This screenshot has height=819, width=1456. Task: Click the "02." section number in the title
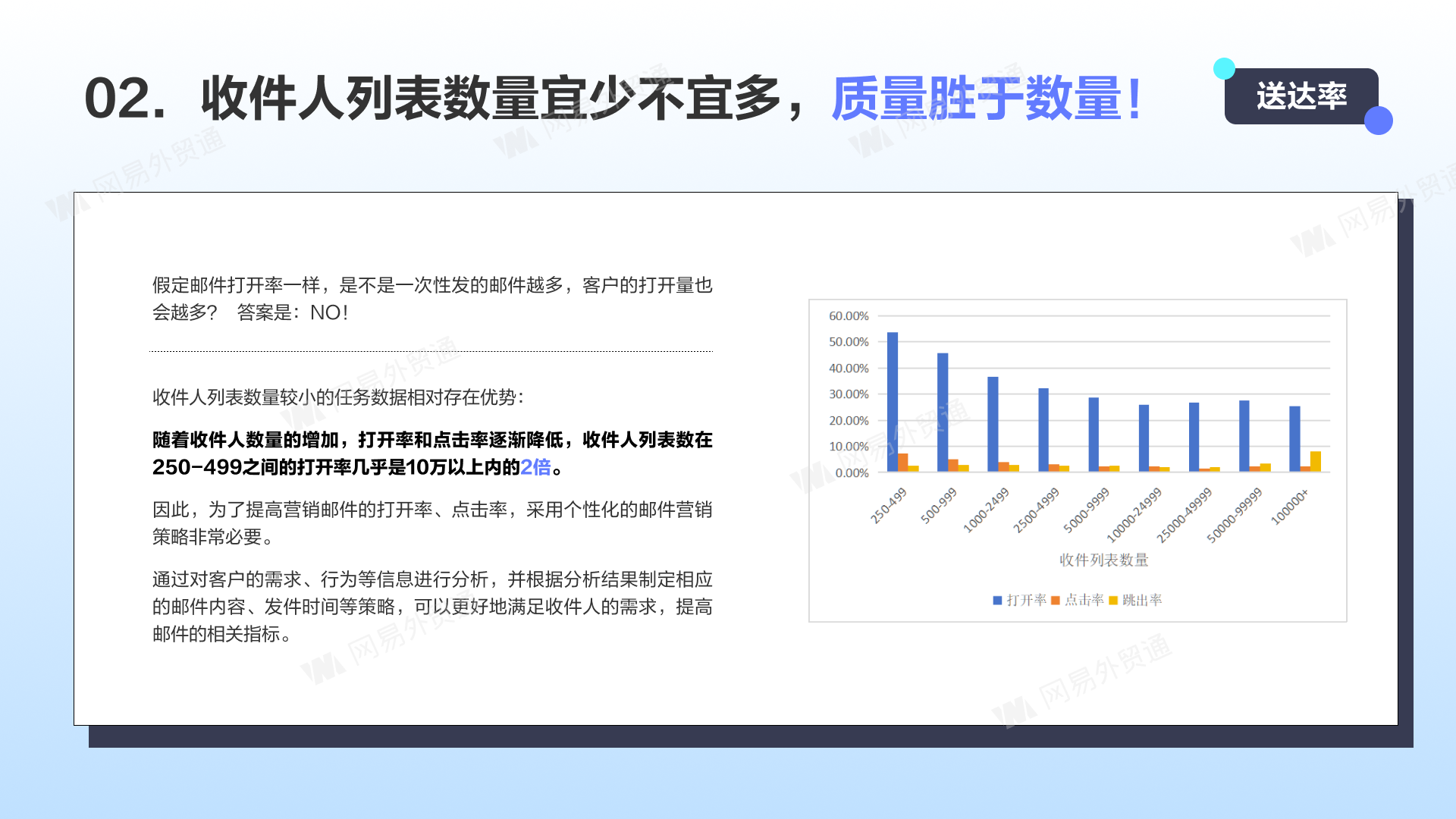coord(125,99)
